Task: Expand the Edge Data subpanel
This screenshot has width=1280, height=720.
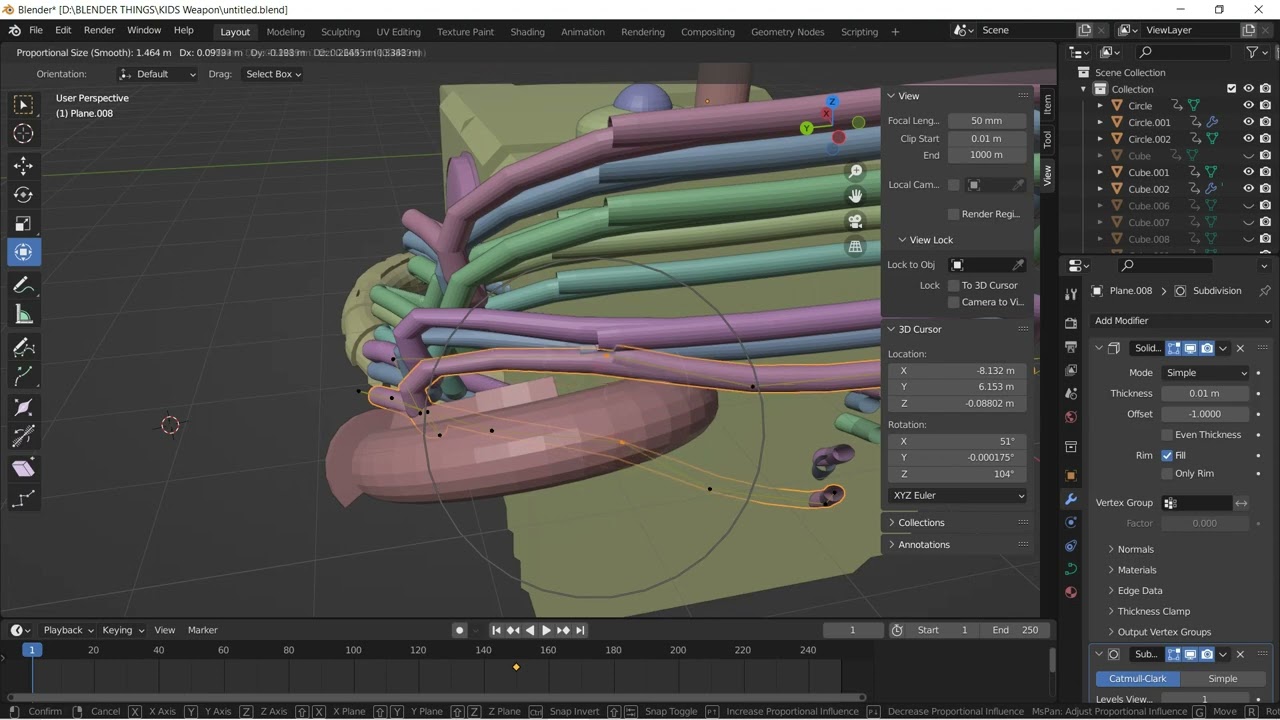Action: pyautogui.click(x=1139, y=591)
